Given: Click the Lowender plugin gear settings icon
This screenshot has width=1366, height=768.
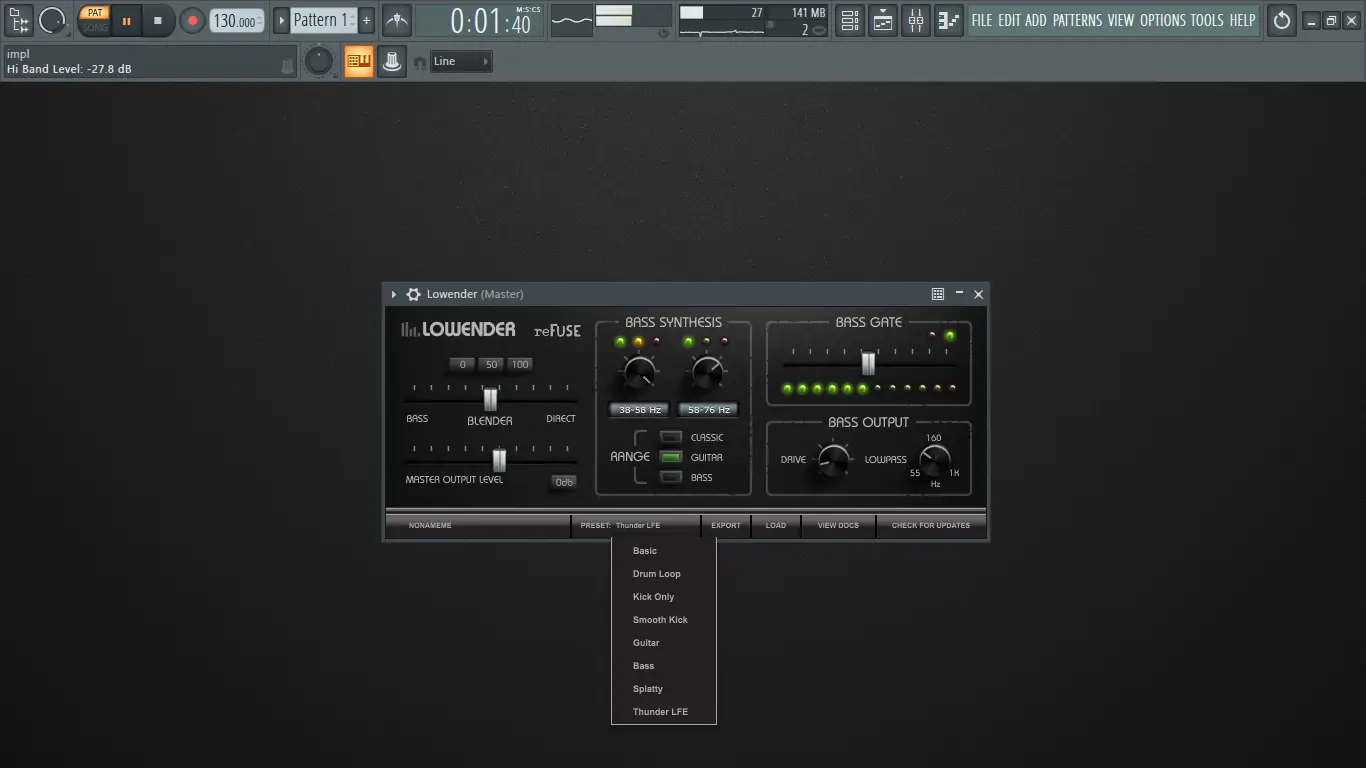Looking at the screenshot, I should click(413, 294).
